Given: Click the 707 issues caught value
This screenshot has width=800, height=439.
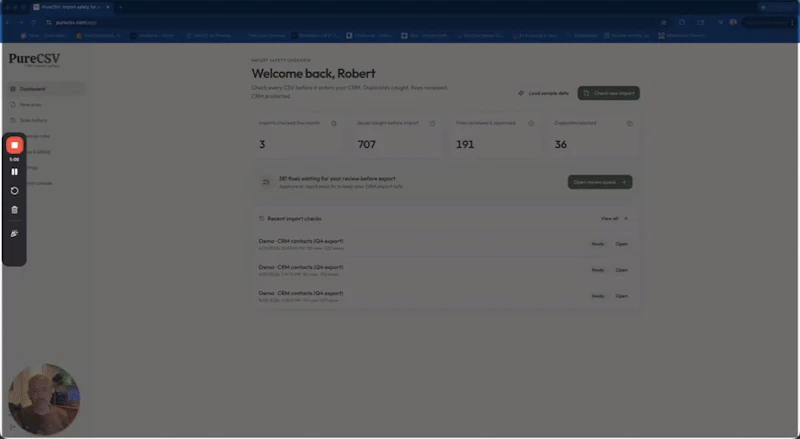Looking at the screenshot, I should tap(366, 144).
